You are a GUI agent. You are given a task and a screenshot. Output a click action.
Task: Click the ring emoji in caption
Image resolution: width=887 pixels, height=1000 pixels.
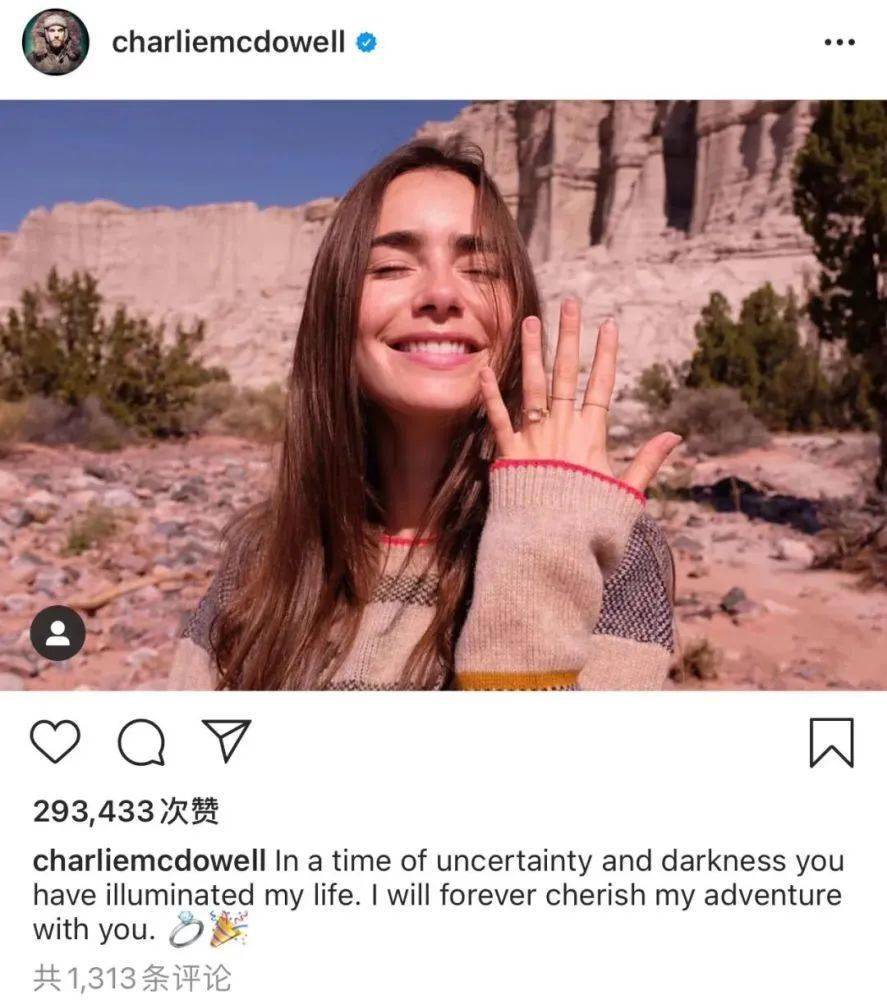coord(186,930)
